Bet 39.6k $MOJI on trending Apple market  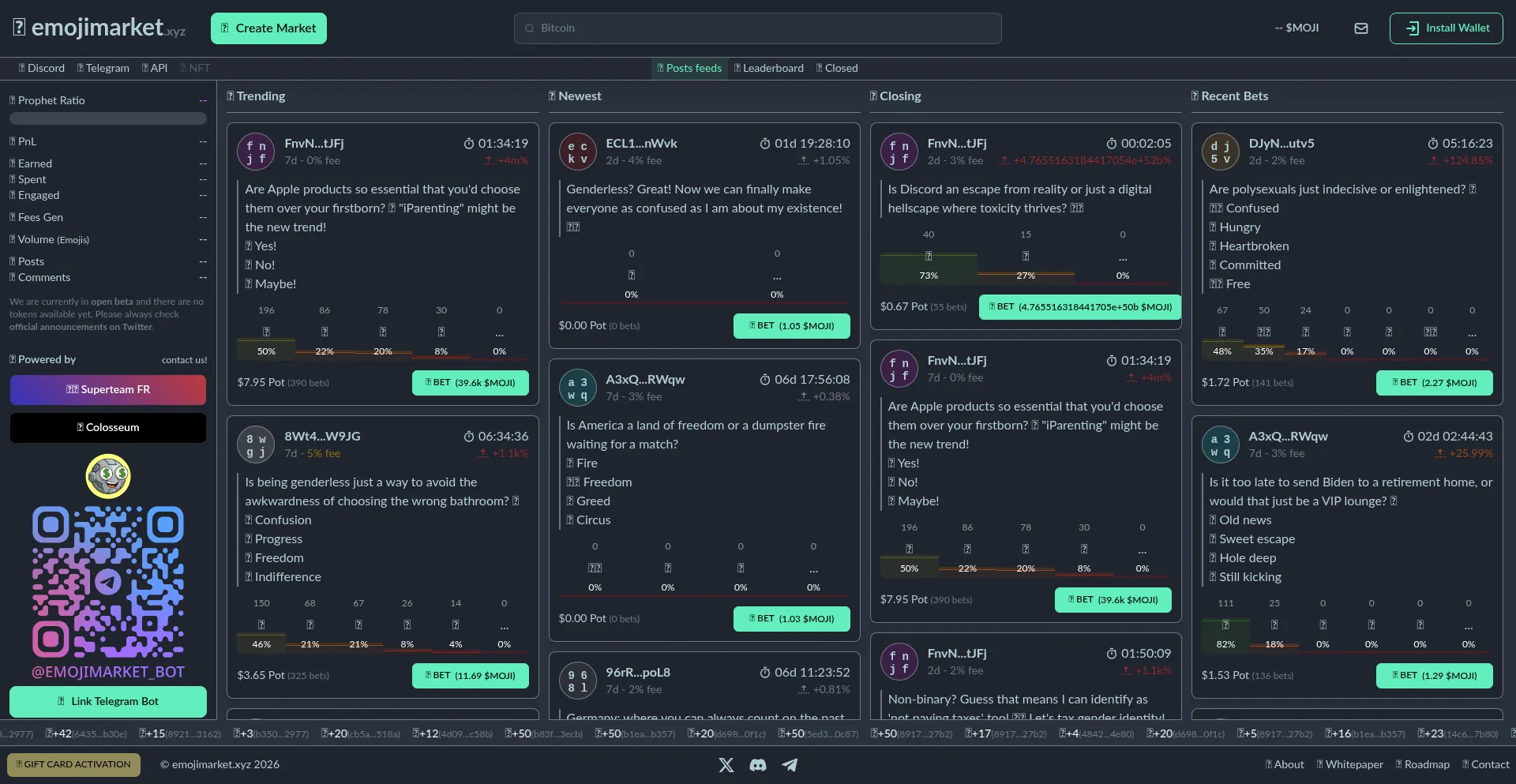coord(470,382)
